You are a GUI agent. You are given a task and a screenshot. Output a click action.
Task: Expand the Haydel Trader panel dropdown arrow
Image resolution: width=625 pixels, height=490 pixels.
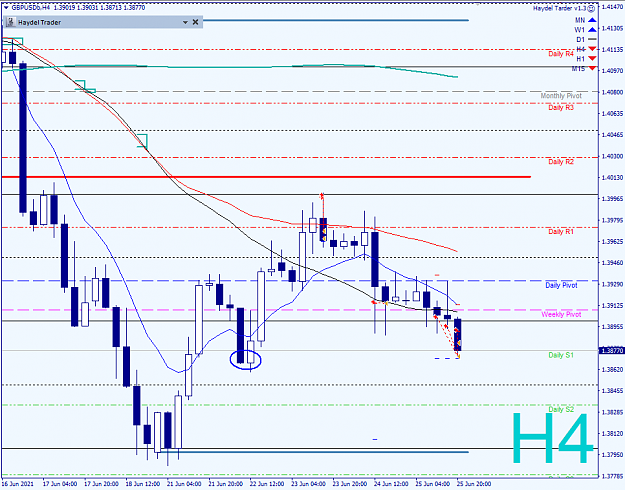185,23
